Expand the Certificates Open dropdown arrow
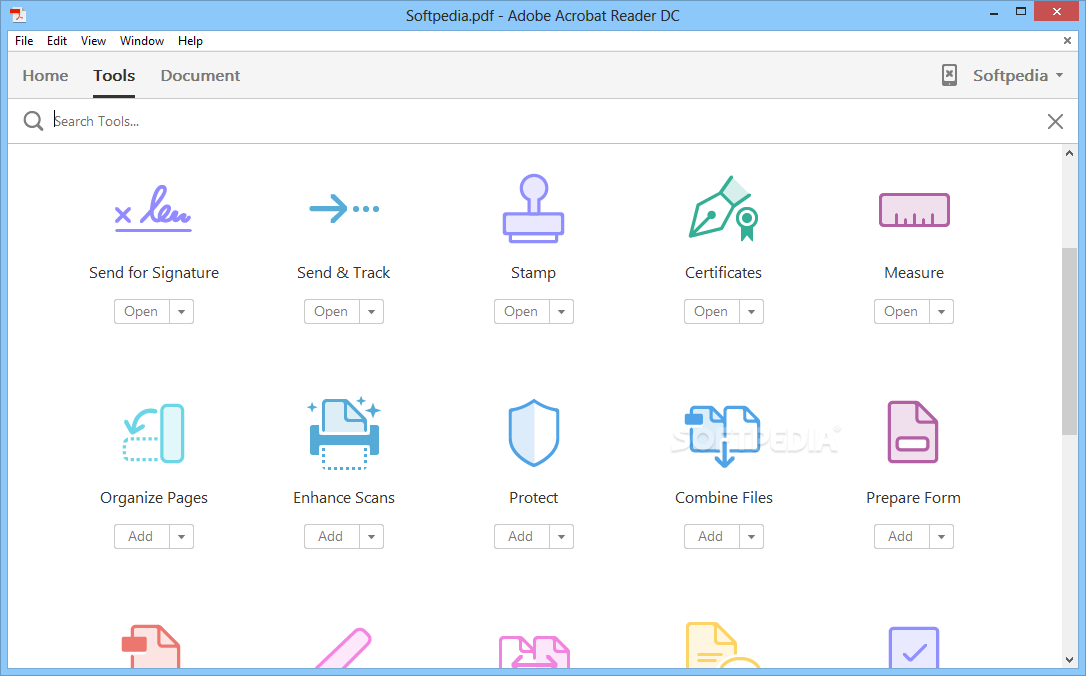1086x676 pixels. coord(751,312)
